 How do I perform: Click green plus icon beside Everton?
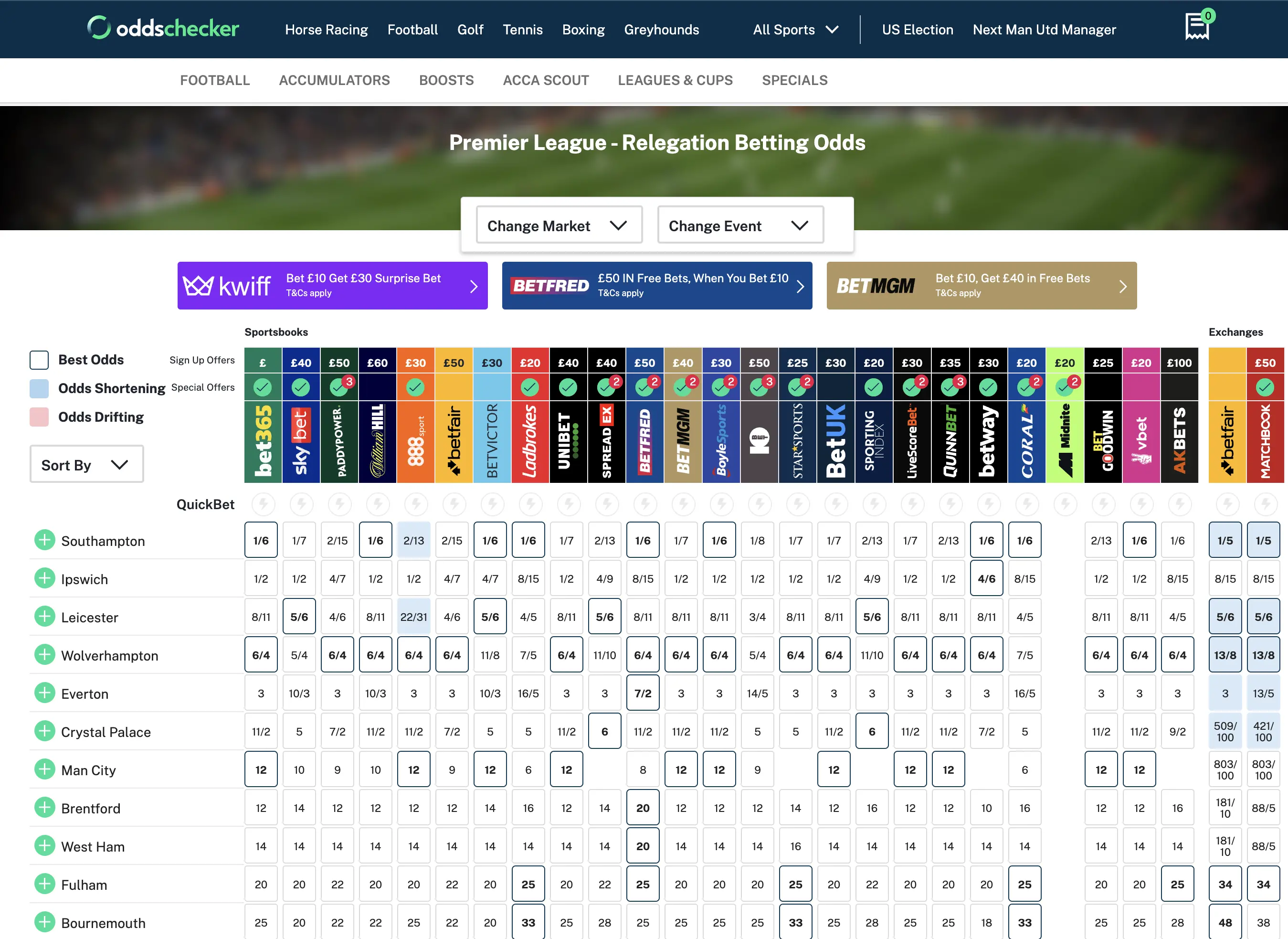(x=45, y=693)
